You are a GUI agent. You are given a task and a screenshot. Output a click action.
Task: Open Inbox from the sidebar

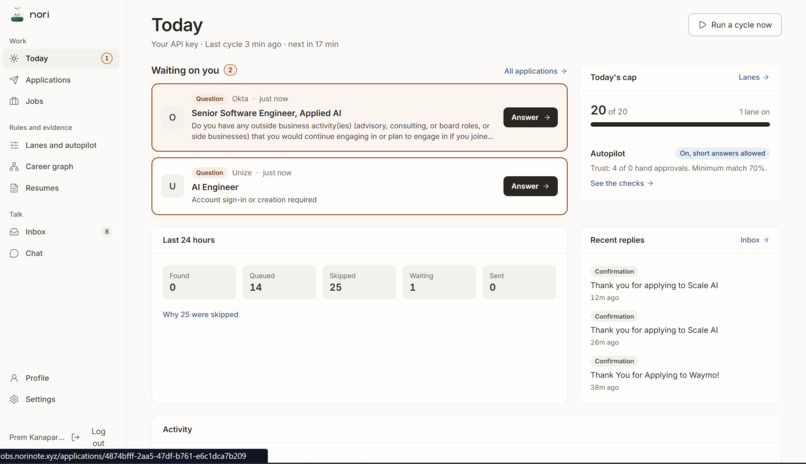61,232
